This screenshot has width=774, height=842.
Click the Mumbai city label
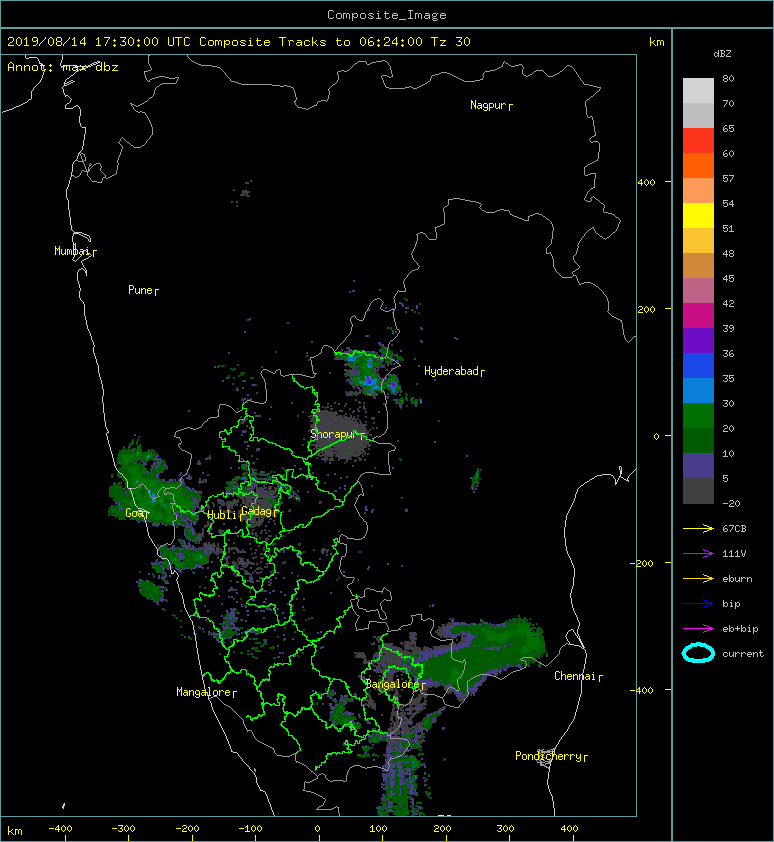click(72, 251)
